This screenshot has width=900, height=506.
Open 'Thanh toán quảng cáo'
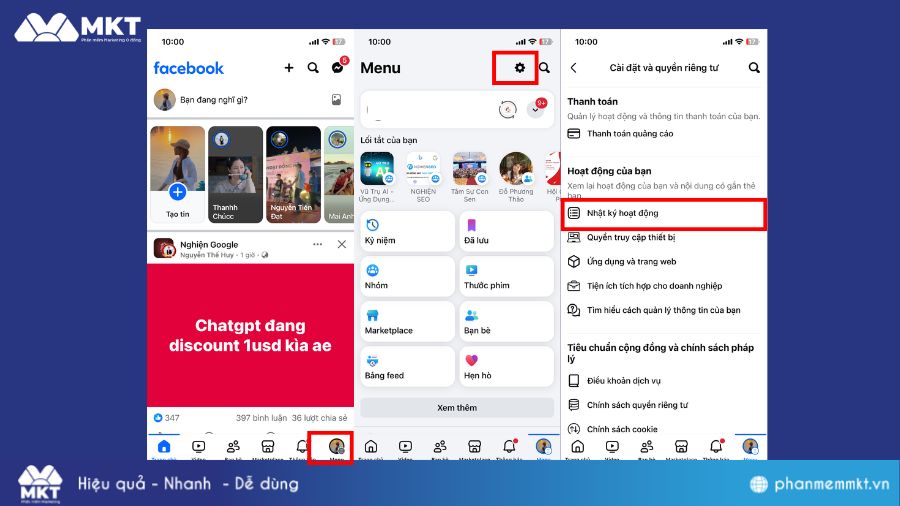point(664,134)
